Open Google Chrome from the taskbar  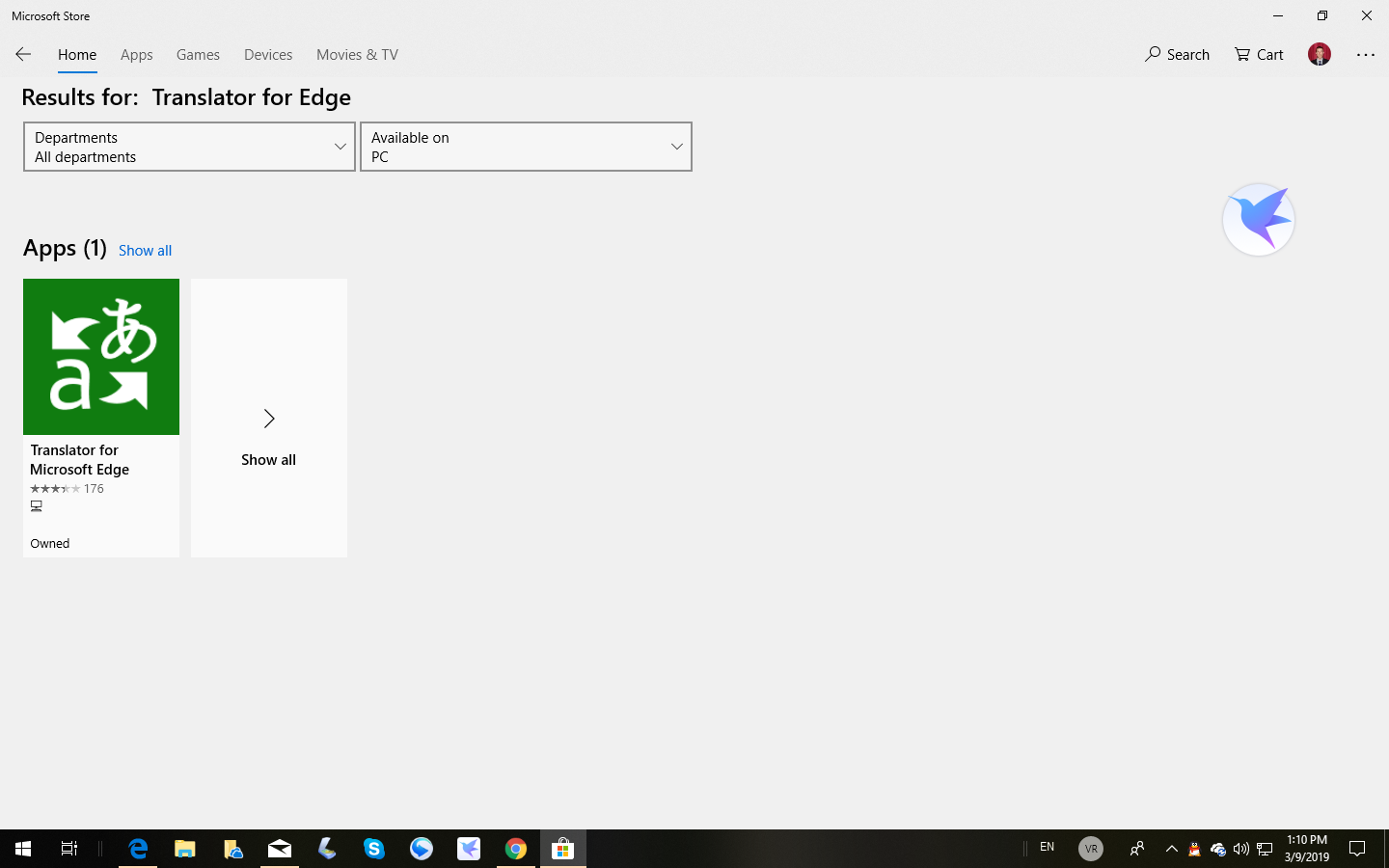[x=516, y=849]
